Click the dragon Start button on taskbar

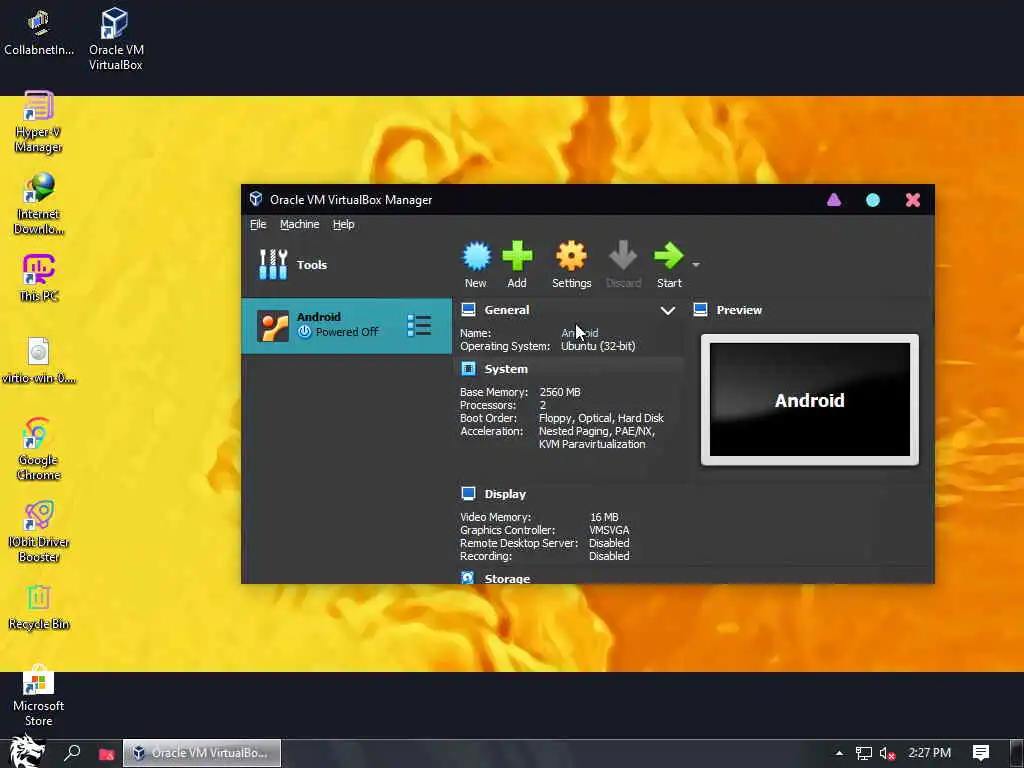pyautogui.click(x=27, y=751)
